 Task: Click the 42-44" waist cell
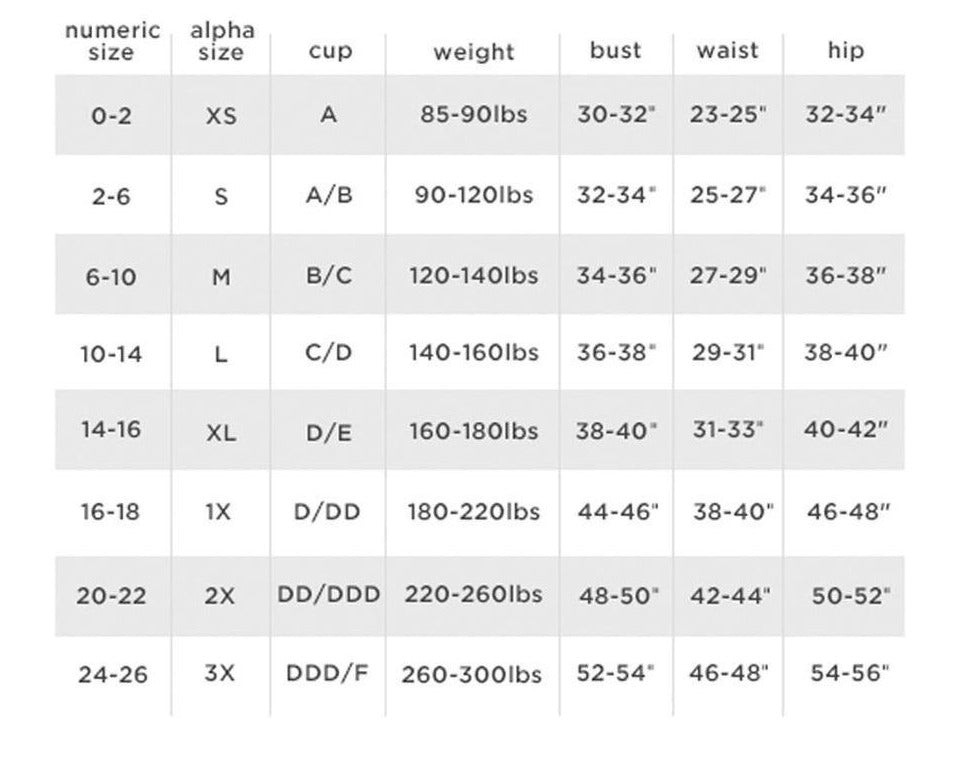[730, 596]
